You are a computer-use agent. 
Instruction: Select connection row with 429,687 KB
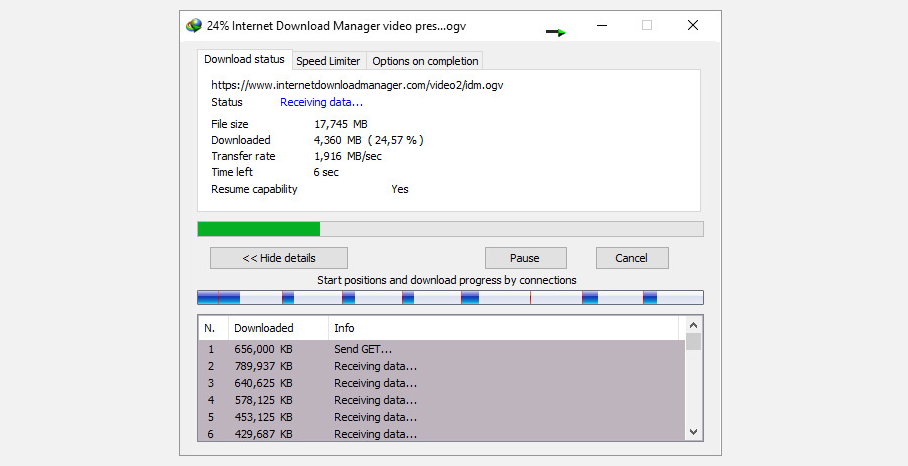pyautogui.click(x=442, y=434)
